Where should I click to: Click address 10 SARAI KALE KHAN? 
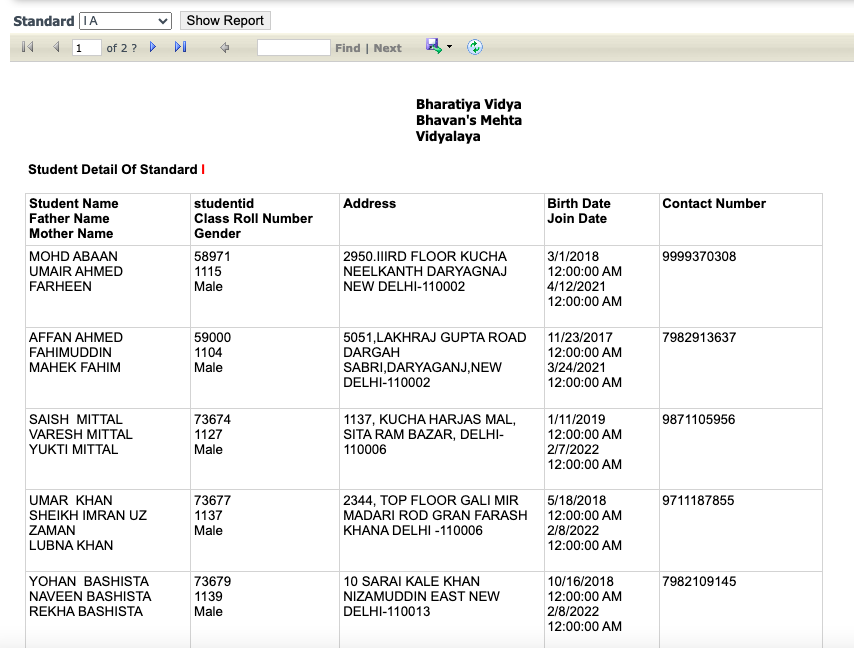(412, 582)
